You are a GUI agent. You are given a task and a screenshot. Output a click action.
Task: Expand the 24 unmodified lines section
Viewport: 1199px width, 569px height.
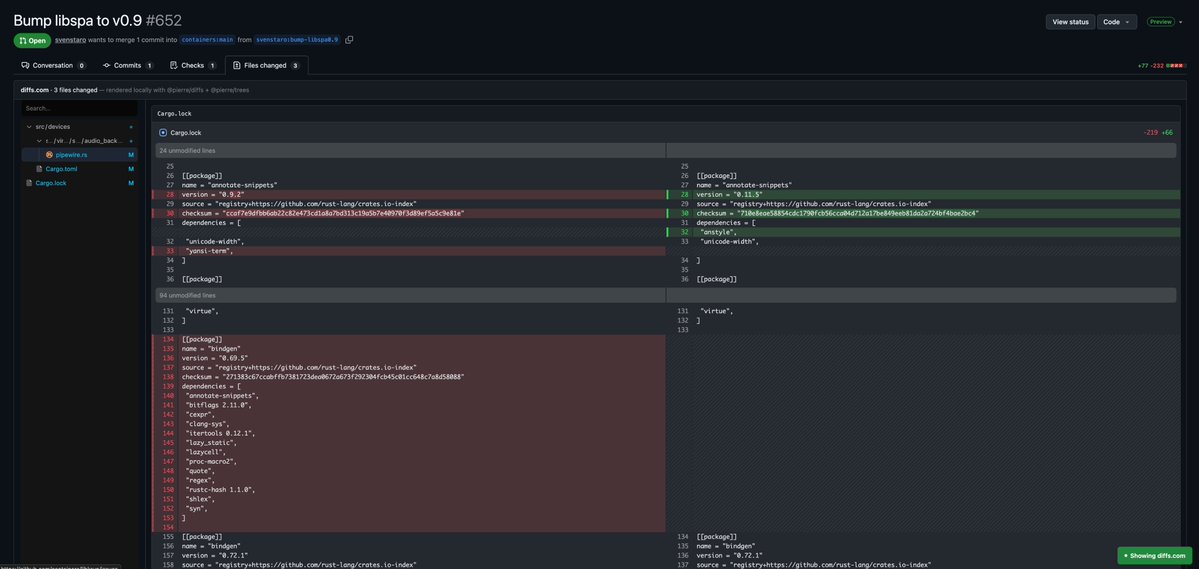(x=409, y=151)
